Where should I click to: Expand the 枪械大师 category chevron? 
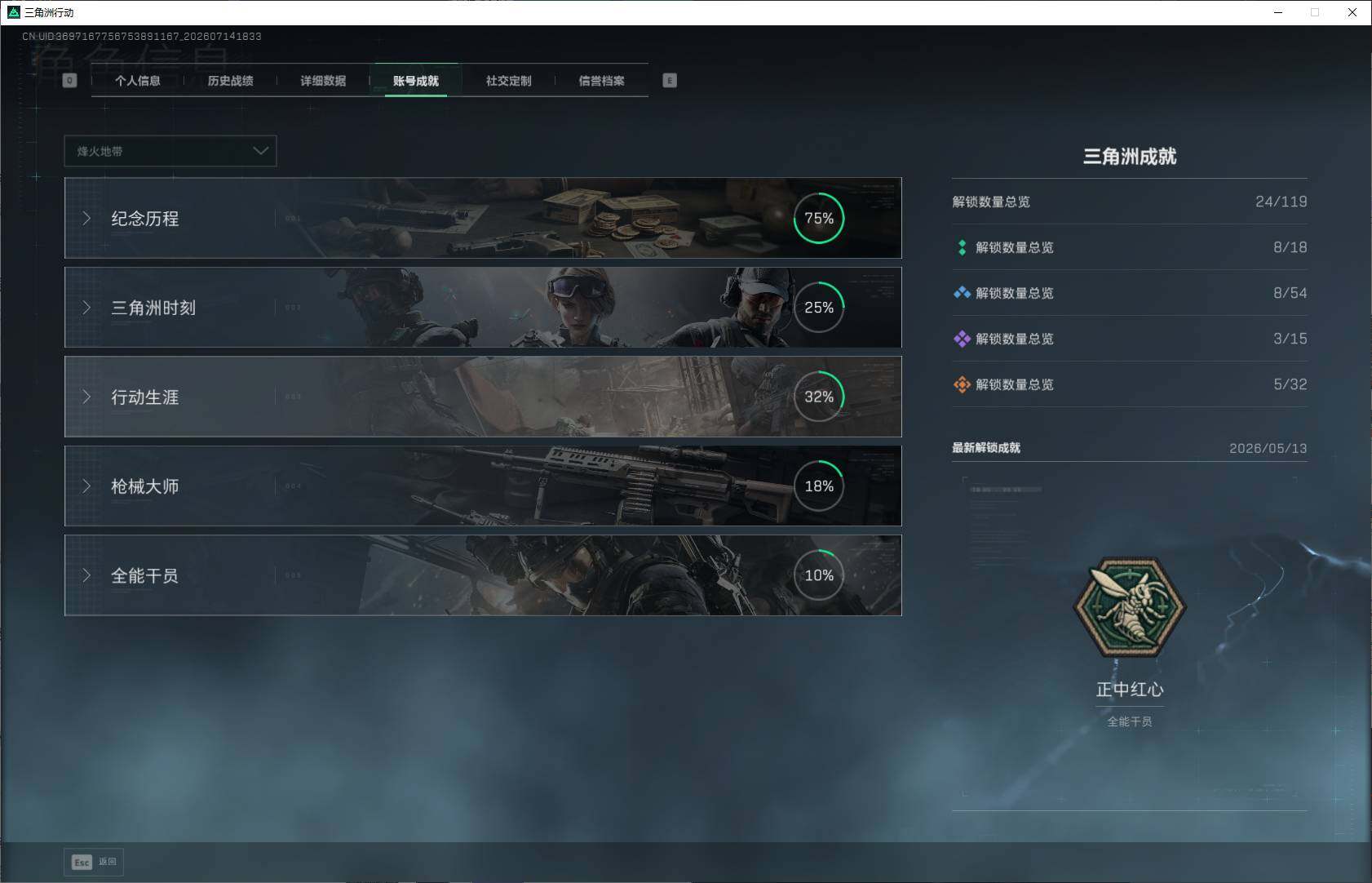[86, 486]
